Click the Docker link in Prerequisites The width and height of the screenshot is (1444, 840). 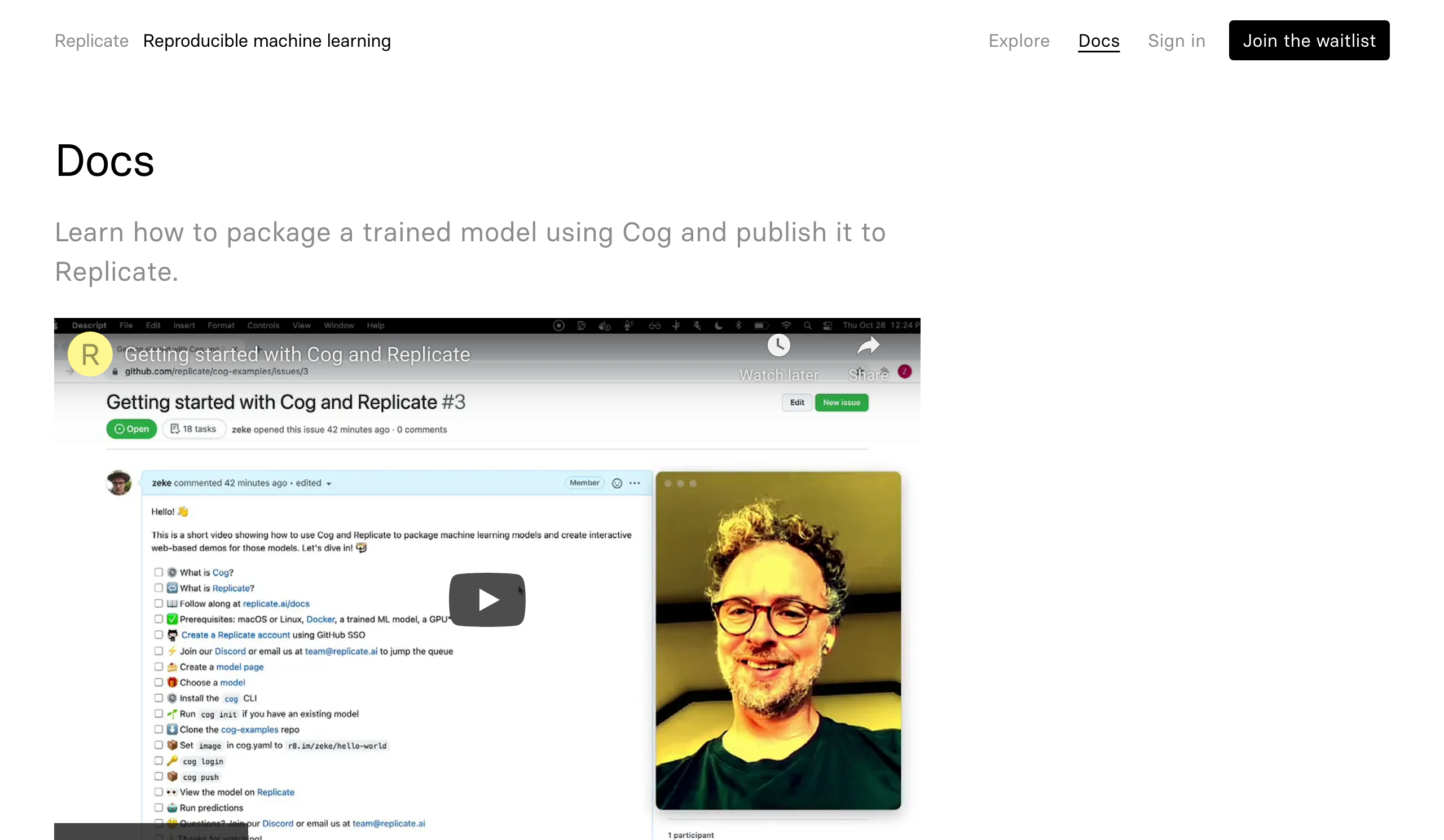(320, 620)
